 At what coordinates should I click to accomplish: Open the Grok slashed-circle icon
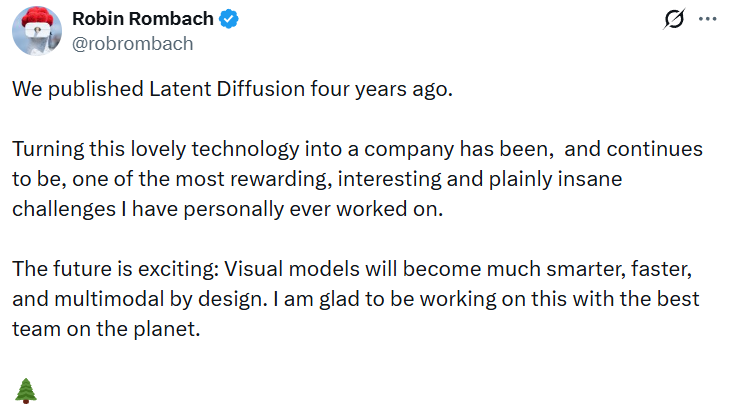click(674, 19)
